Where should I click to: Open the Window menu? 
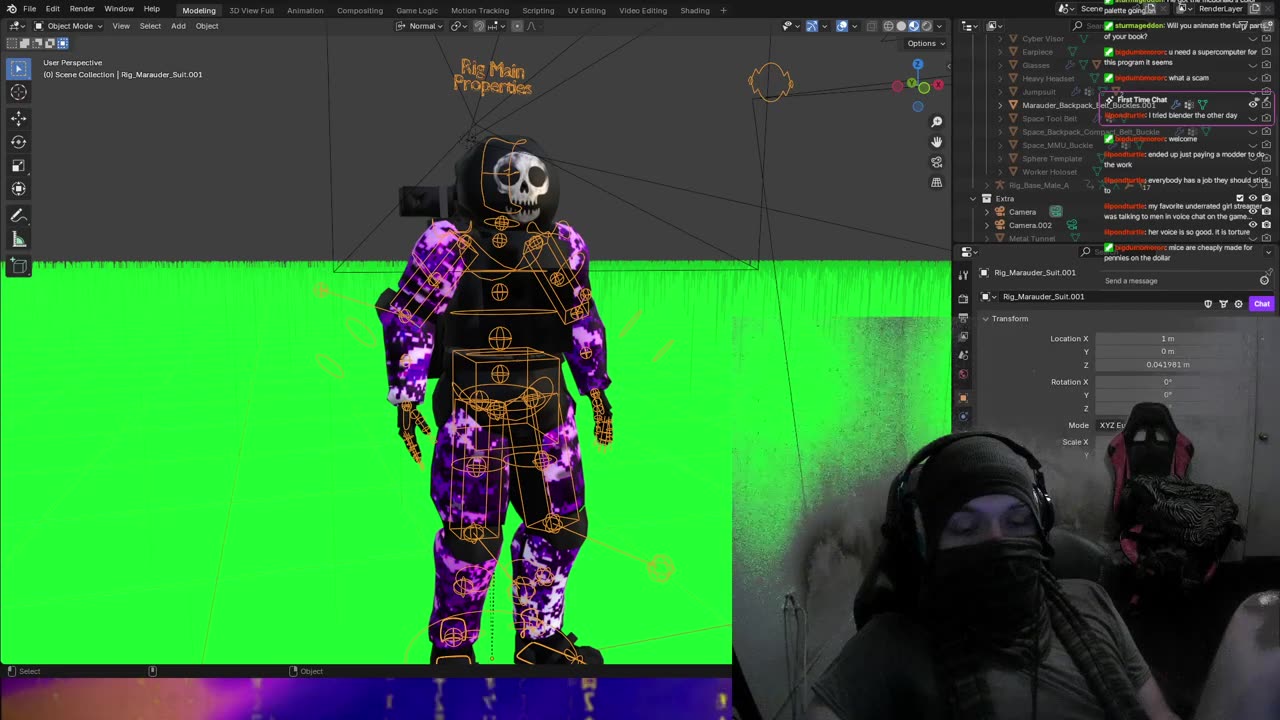point(119,9)
